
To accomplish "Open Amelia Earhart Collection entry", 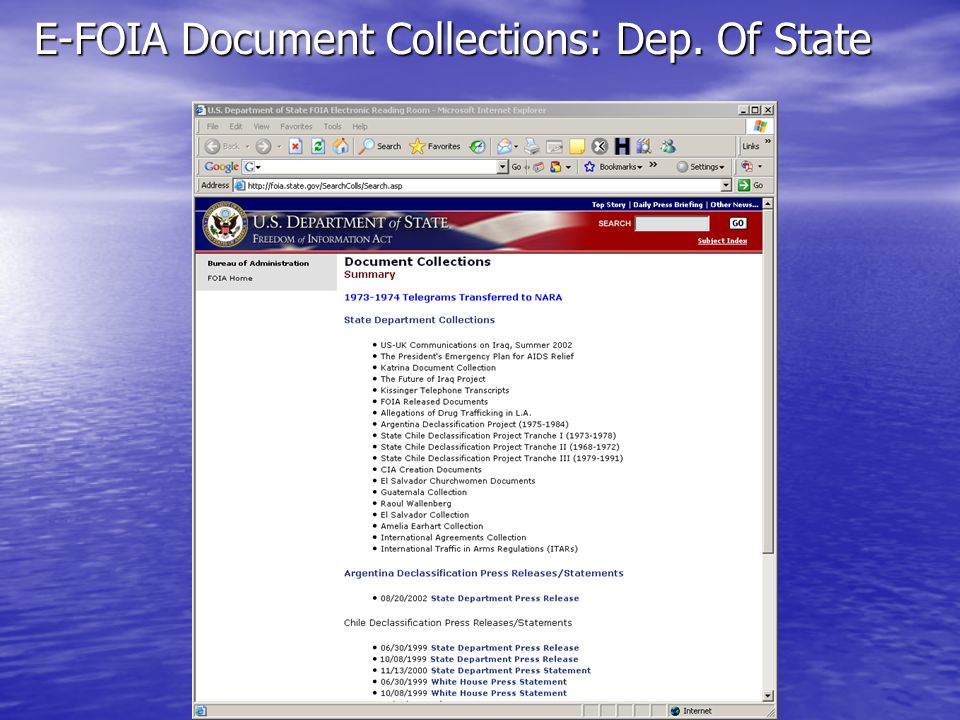I will point(432,526).
